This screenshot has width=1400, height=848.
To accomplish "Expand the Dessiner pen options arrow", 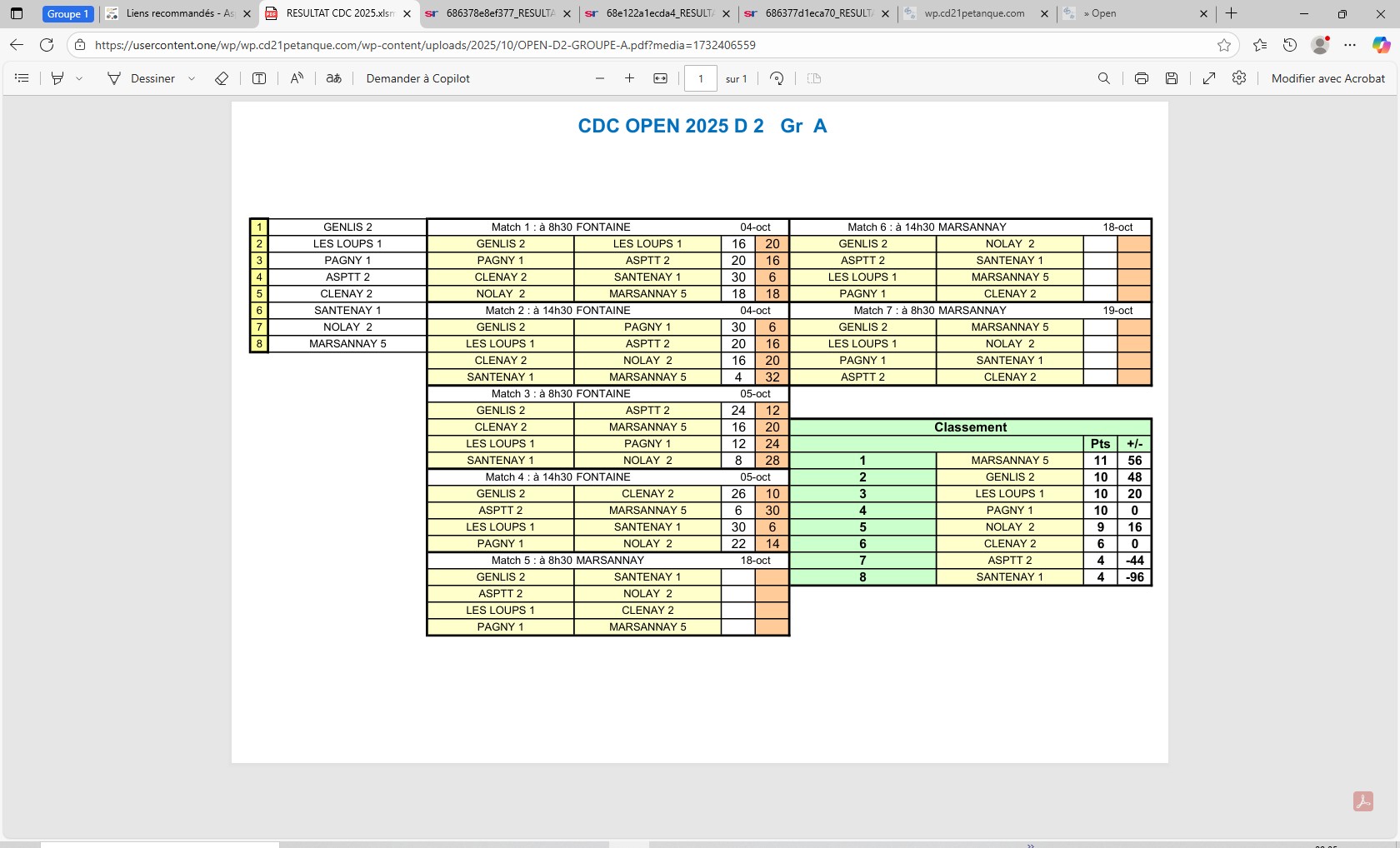I will [x=192, y=78].
